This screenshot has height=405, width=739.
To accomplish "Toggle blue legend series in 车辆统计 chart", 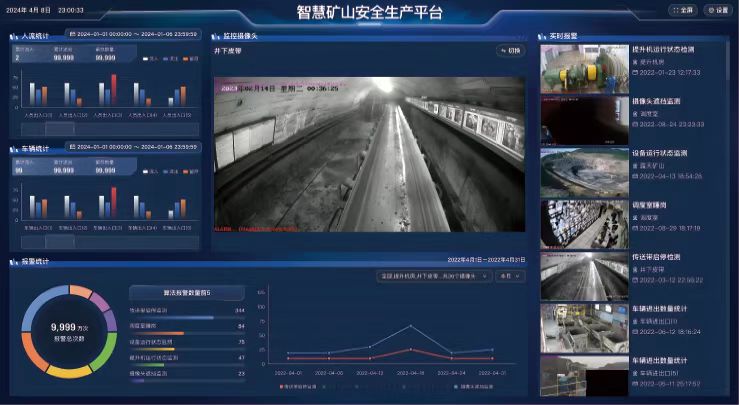I will pyautogui.click(x=170, y=172).
